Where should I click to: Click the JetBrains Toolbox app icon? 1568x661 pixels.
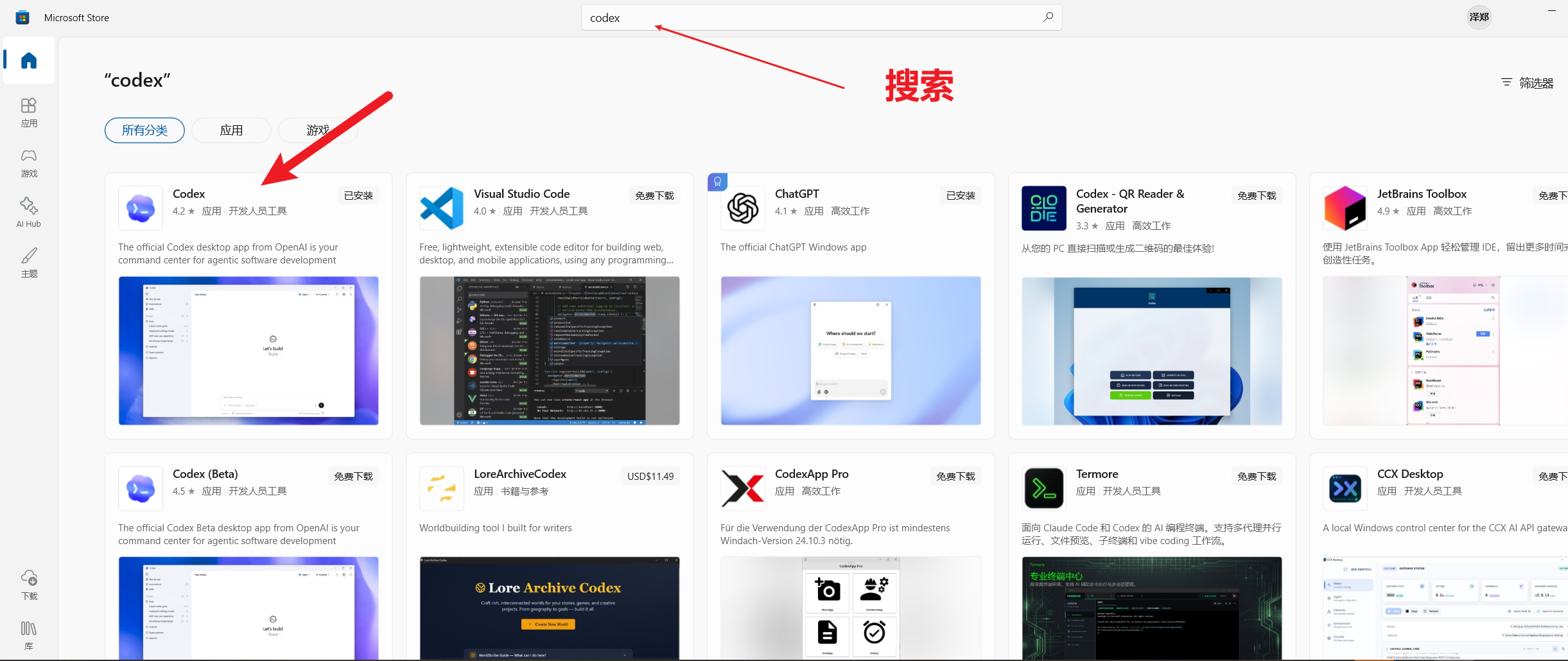coord(1345,208)
